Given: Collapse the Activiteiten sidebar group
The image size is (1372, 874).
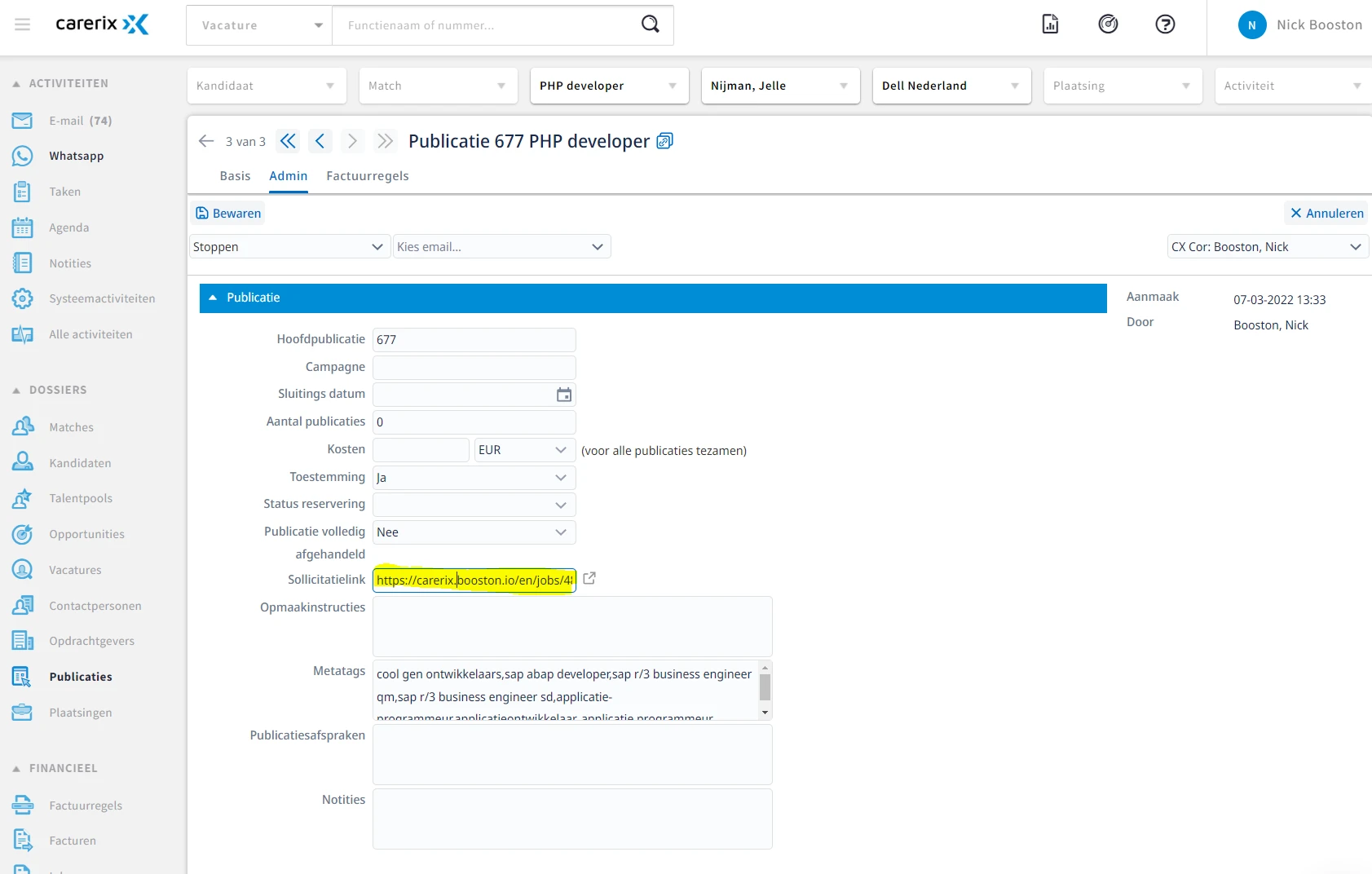Looking at the screenshot, I should coord(16,84).
